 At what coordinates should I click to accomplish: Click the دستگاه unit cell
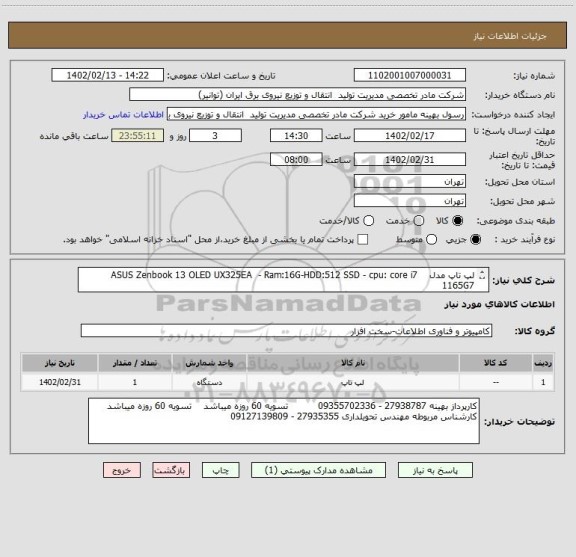[x=209, y=382]
